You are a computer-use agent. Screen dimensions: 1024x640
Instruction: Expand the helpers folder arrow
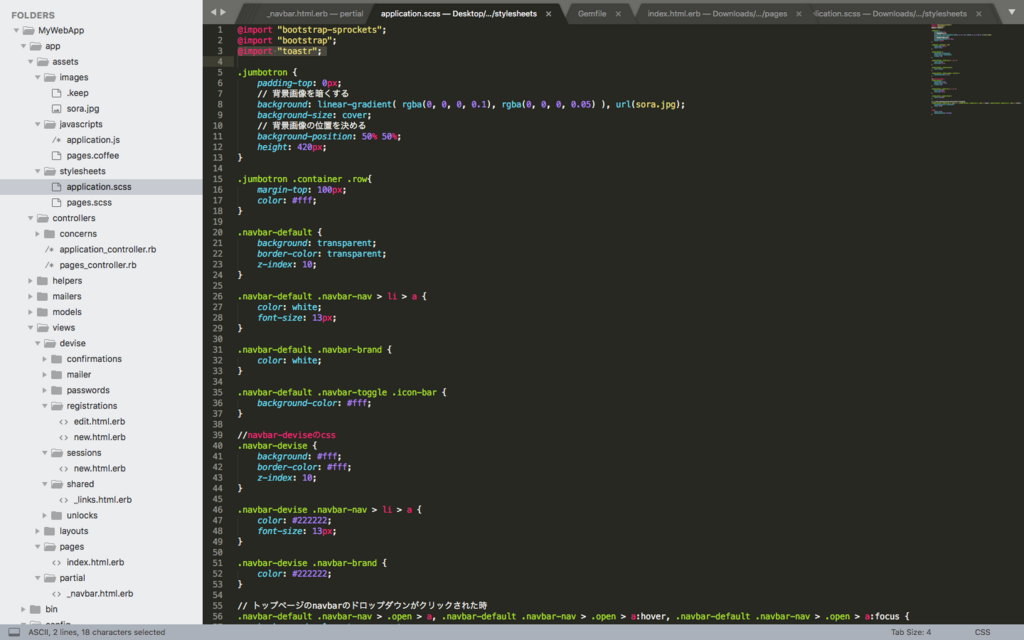[31, 281]
